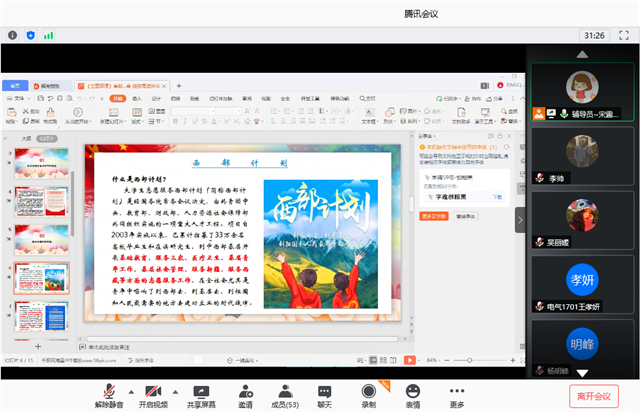The width and height of the screenshot is (640, 413).
Task: Open the Invite (邀请) option
Action: point(245,395)
